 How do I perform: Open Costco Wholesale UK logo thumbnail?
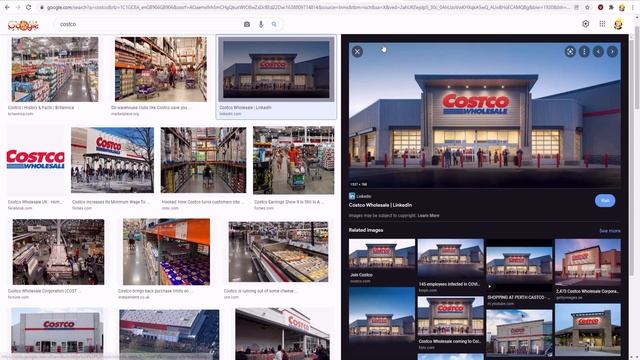[x=36, y=160]
